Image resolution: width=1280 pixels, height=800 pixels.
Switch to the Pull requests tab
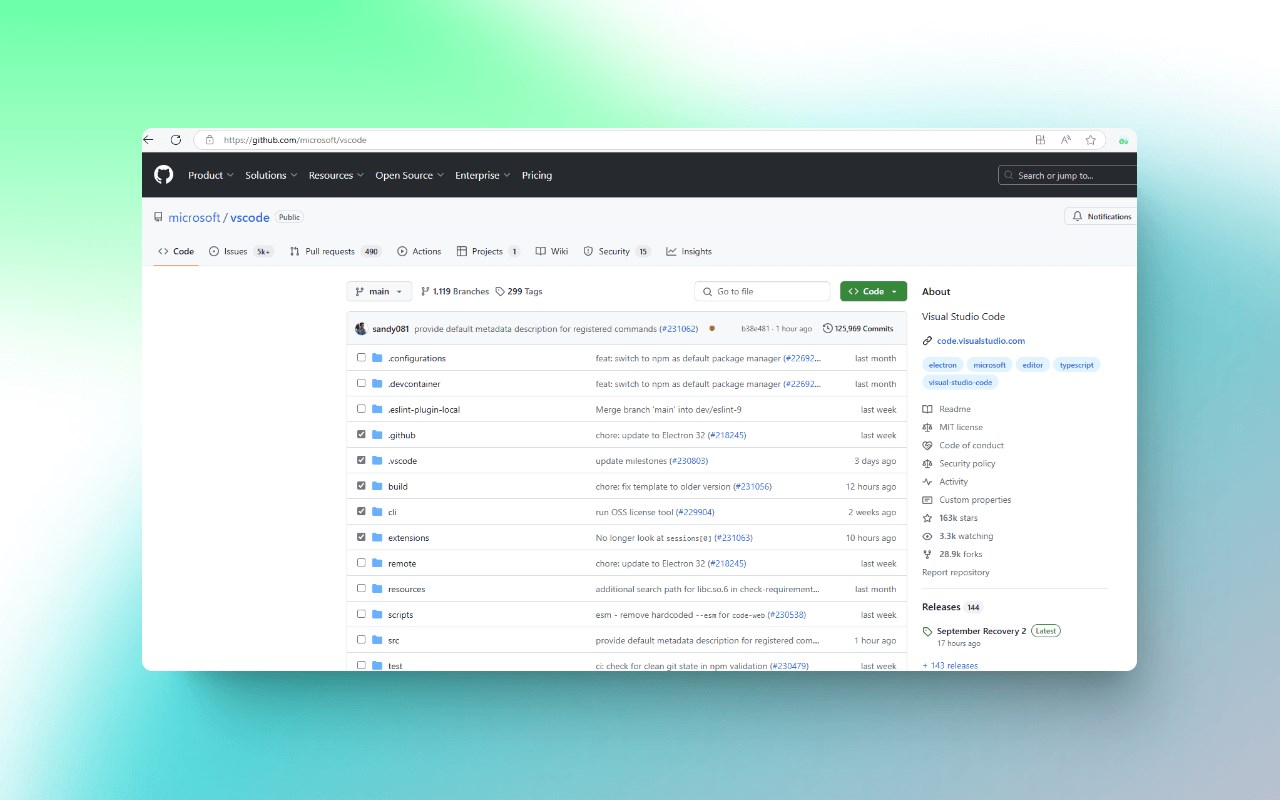click(x=336, y=251)
